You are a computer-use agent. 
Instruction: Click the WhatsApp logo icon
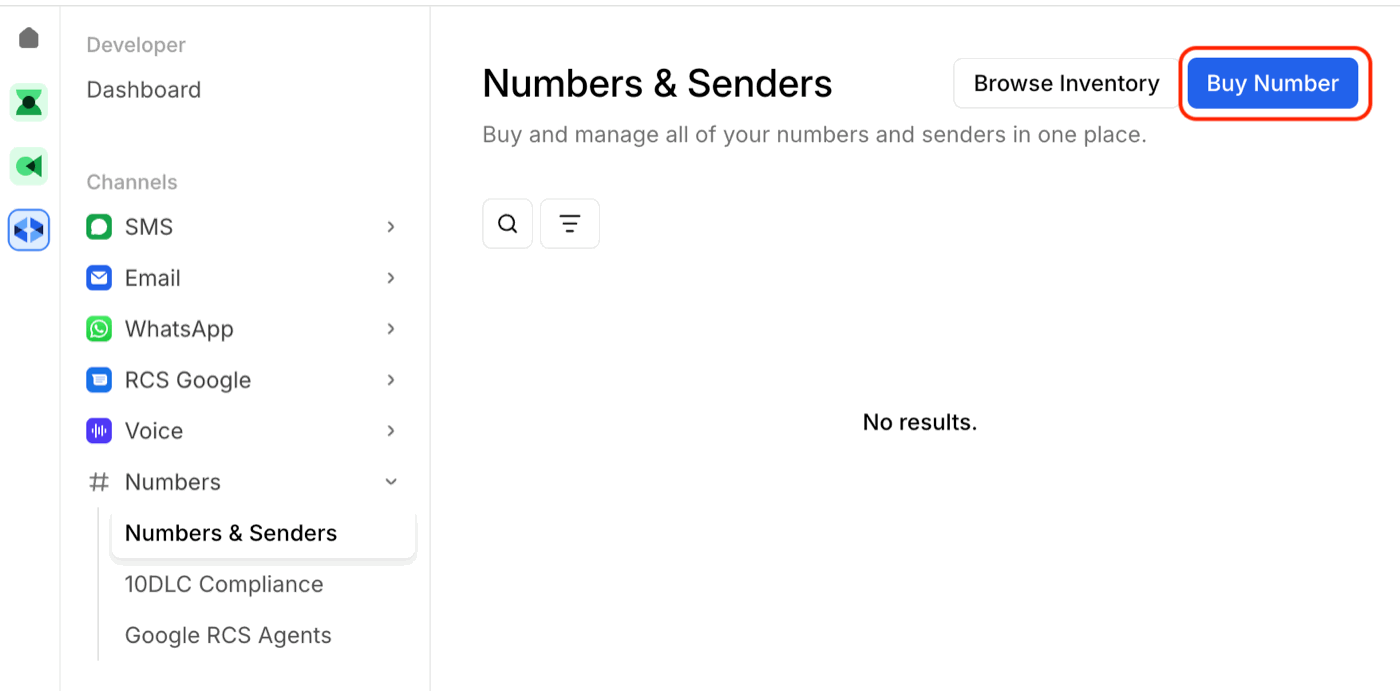pyautogui.click(x=99, y=329)
